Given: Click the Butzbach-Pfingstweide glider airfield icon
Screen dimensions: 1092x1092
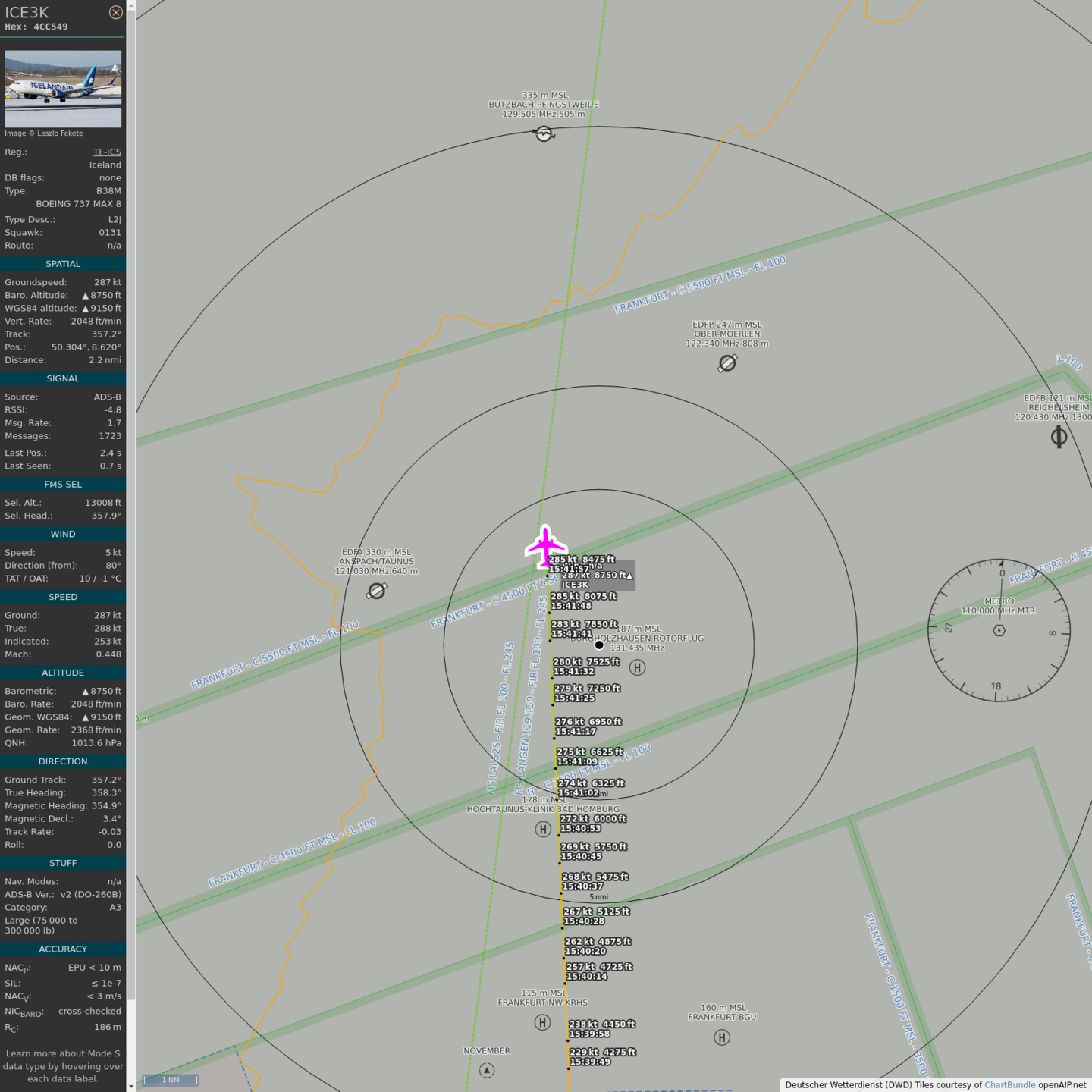Looking at the screenshot, I should 544,134.
